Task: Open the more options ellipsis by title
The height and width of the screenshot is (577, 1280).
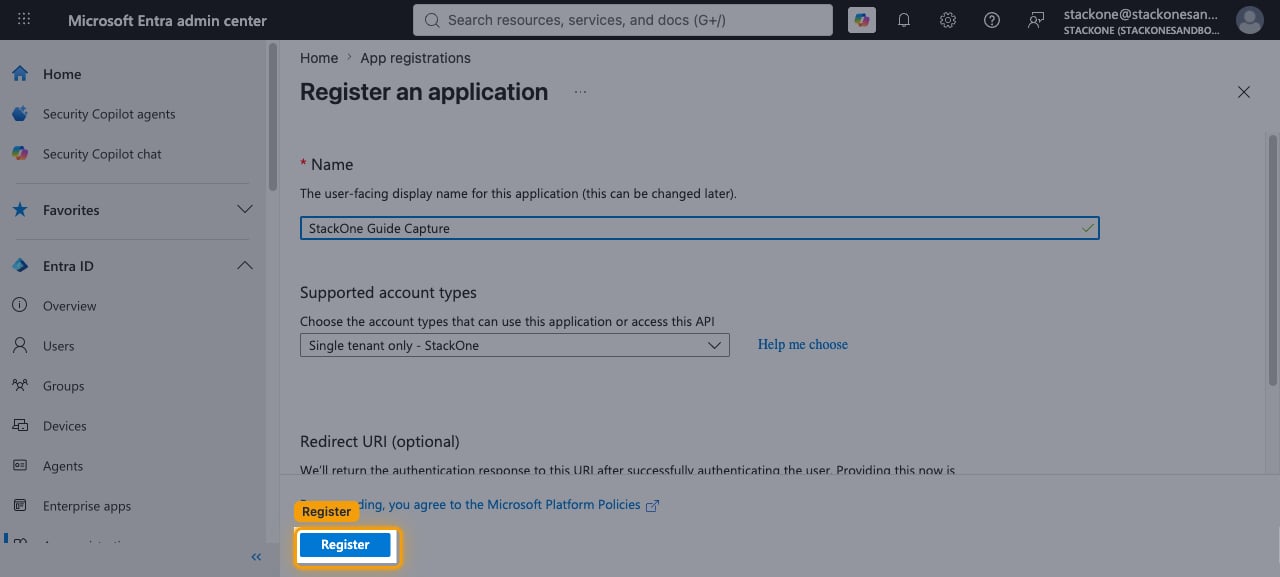Action: click(x=580, y=92)
